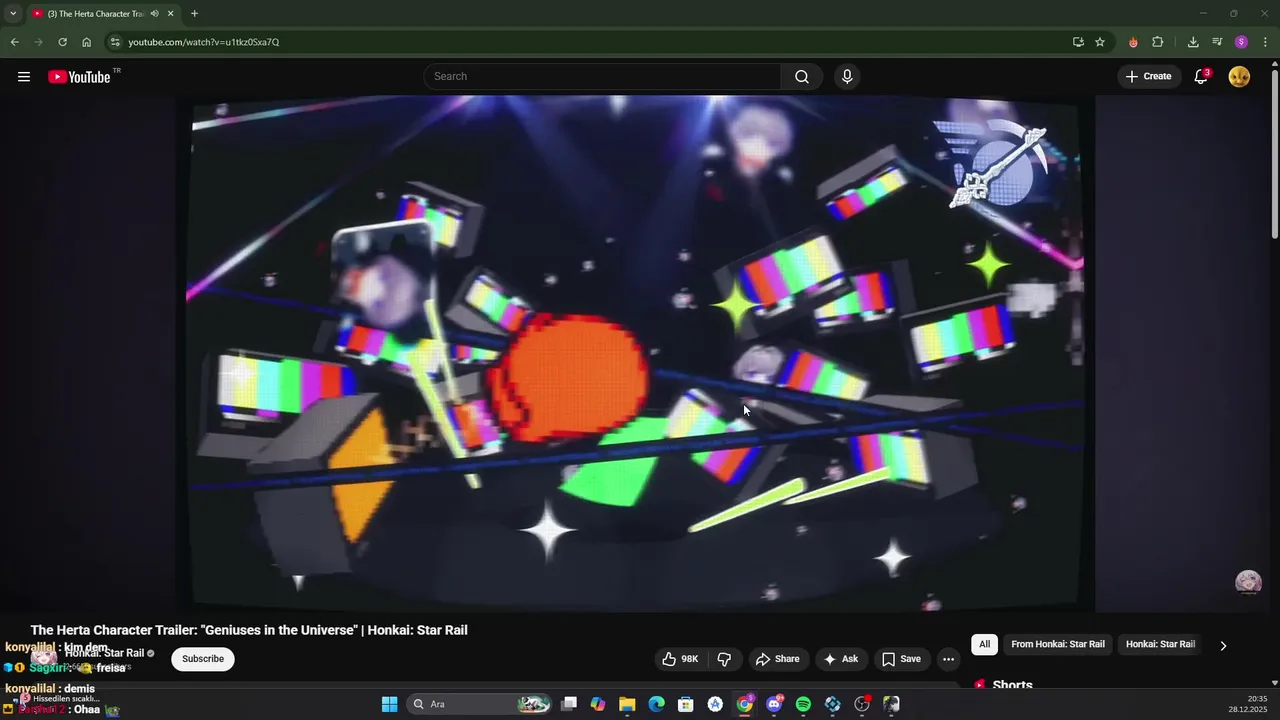The image size is (1280, 720).
Task: Open media controls in toolbar
Action: pos(1217,42)
